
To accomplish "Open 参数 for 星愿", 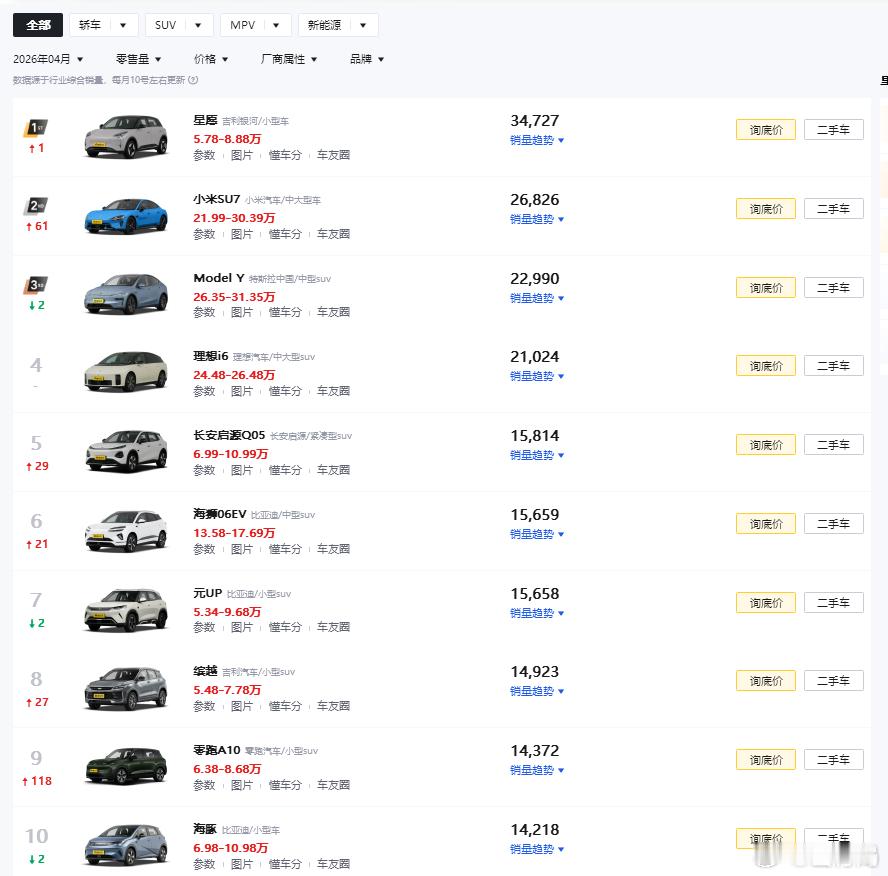I will coord(204,155).
